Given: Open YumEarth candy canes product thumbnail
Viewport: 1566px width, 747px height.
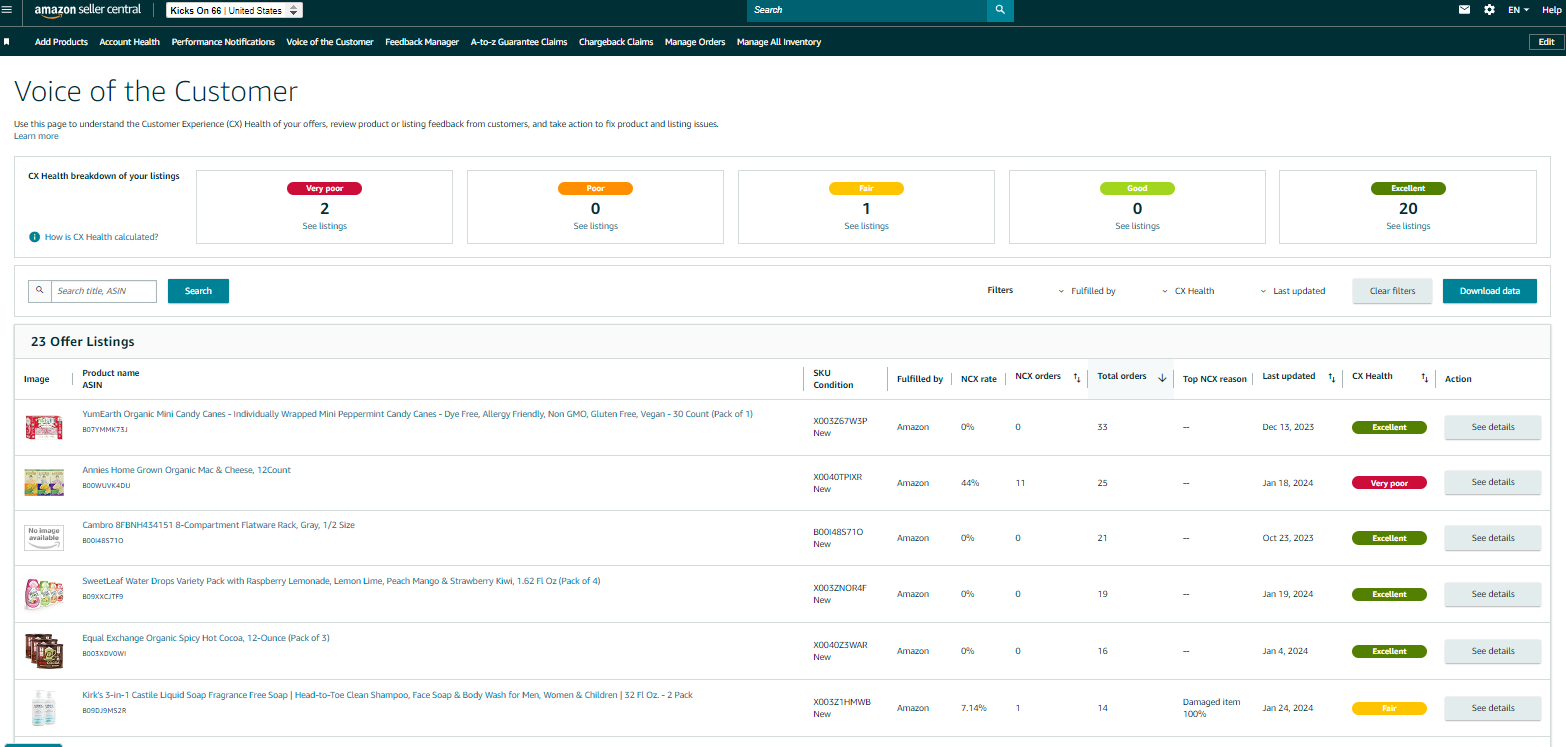Looking at the screenshot, I should 44,427.
